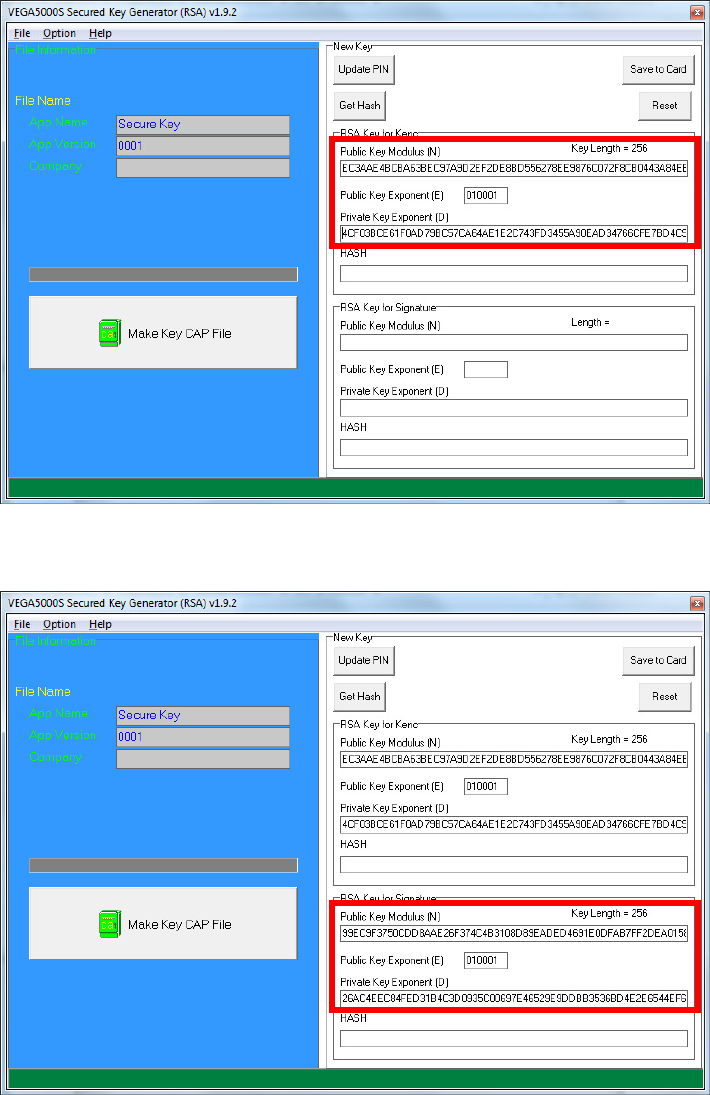Screen dimensions: 710x1095
Task: Click Company field in top window
Action: pos(203,168)
